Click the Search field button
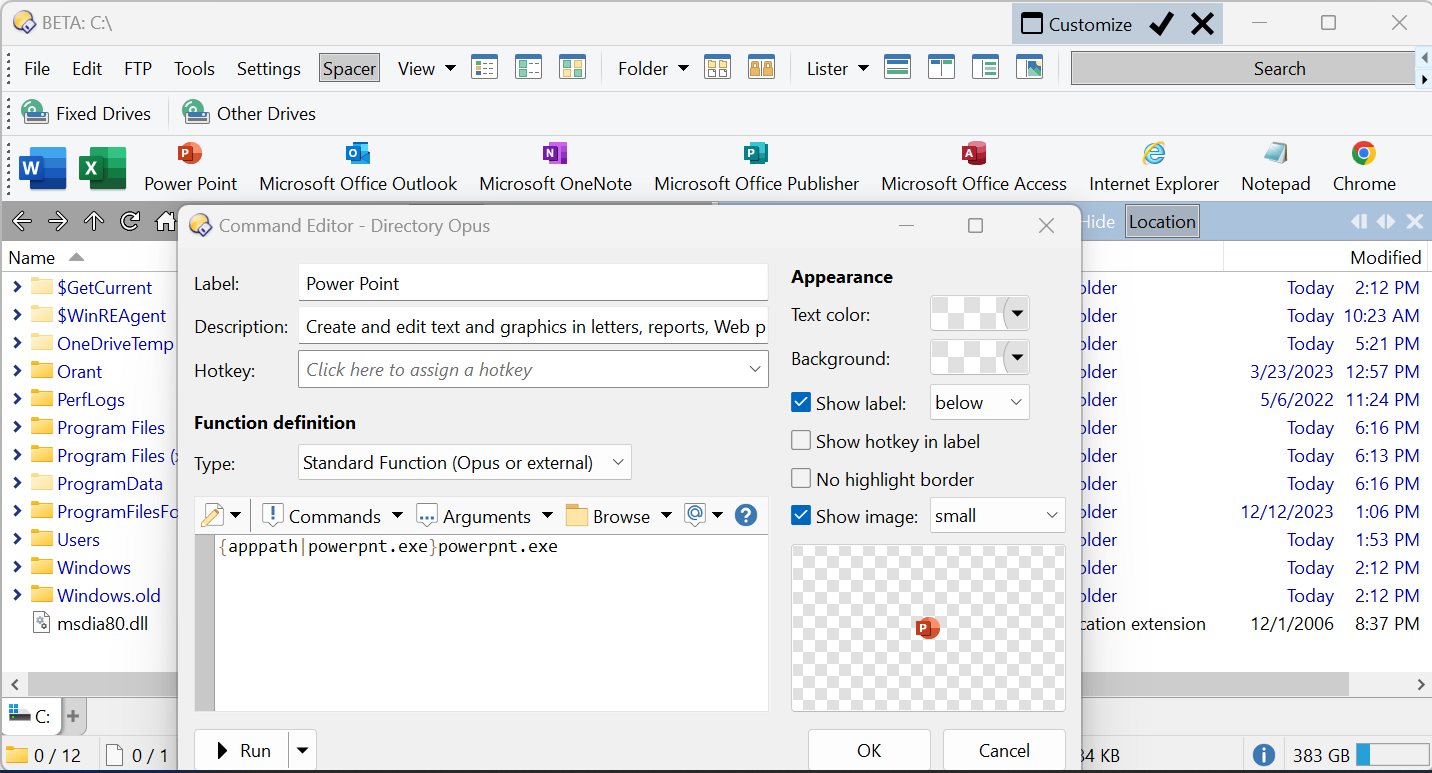Image resolution: width=1432 pixels, height=773 pixels. pyautogui.click(x=1243, y=68)
